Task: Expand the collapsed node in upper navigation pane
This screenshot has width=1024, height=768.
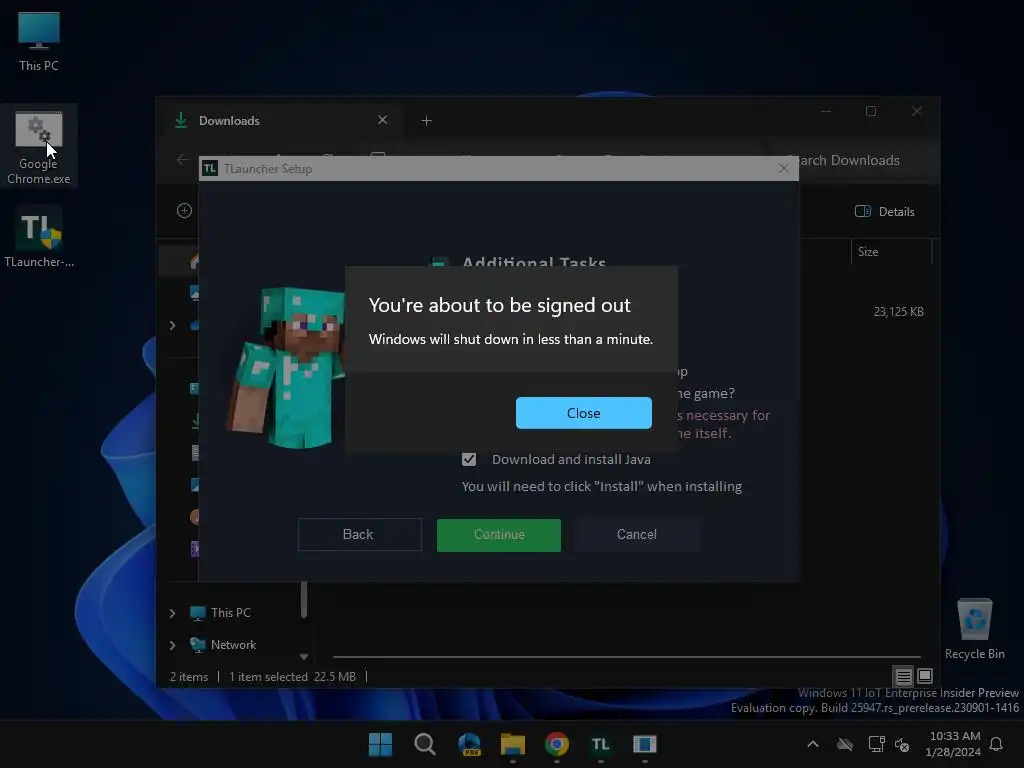Action: 172,325
